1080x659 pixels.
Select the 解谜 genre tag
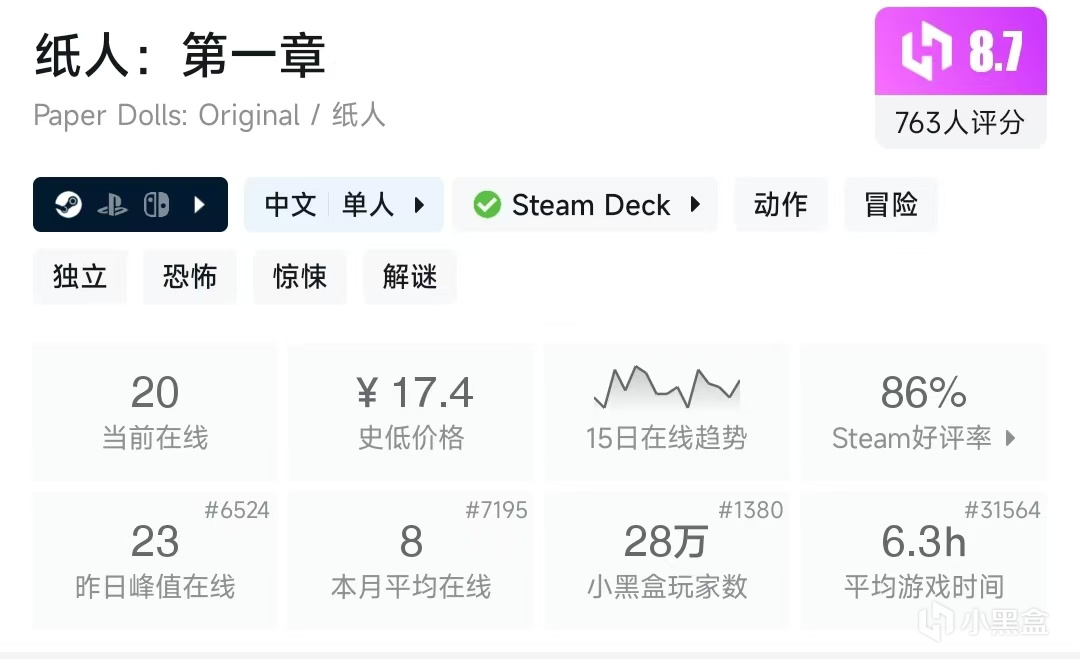point(410,277)
